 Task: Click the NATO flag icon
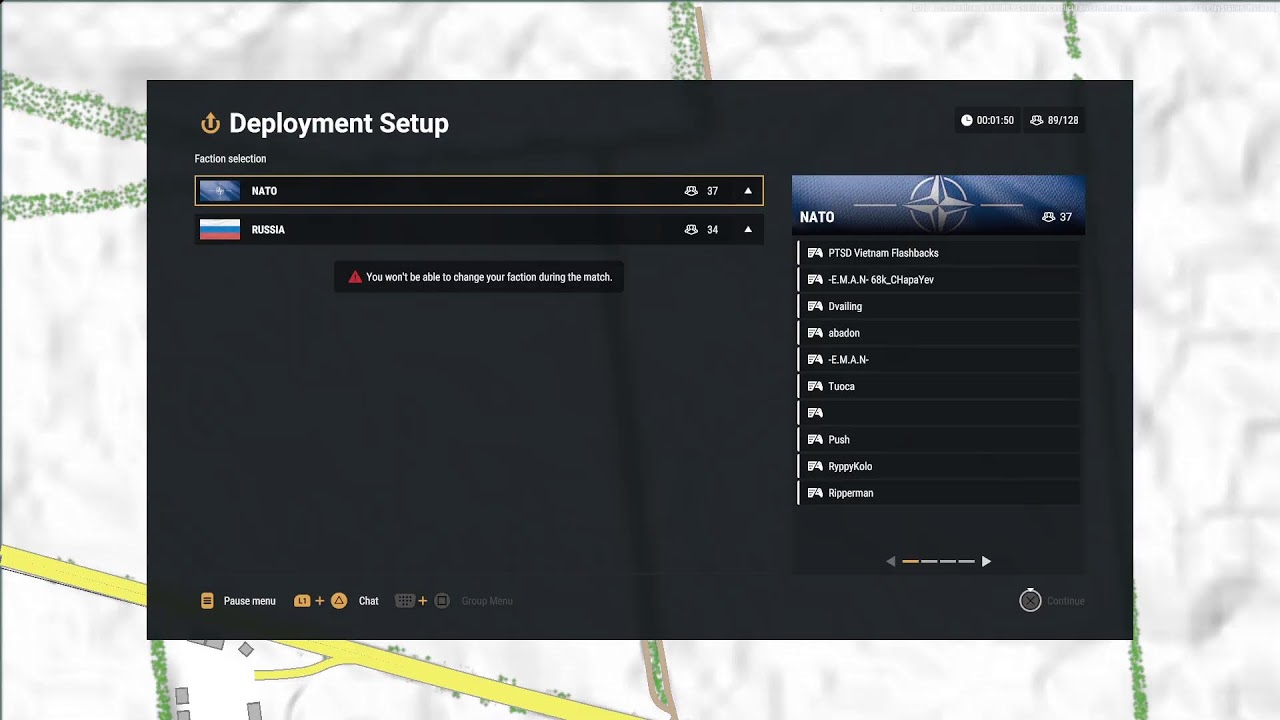tap(220, 191)
